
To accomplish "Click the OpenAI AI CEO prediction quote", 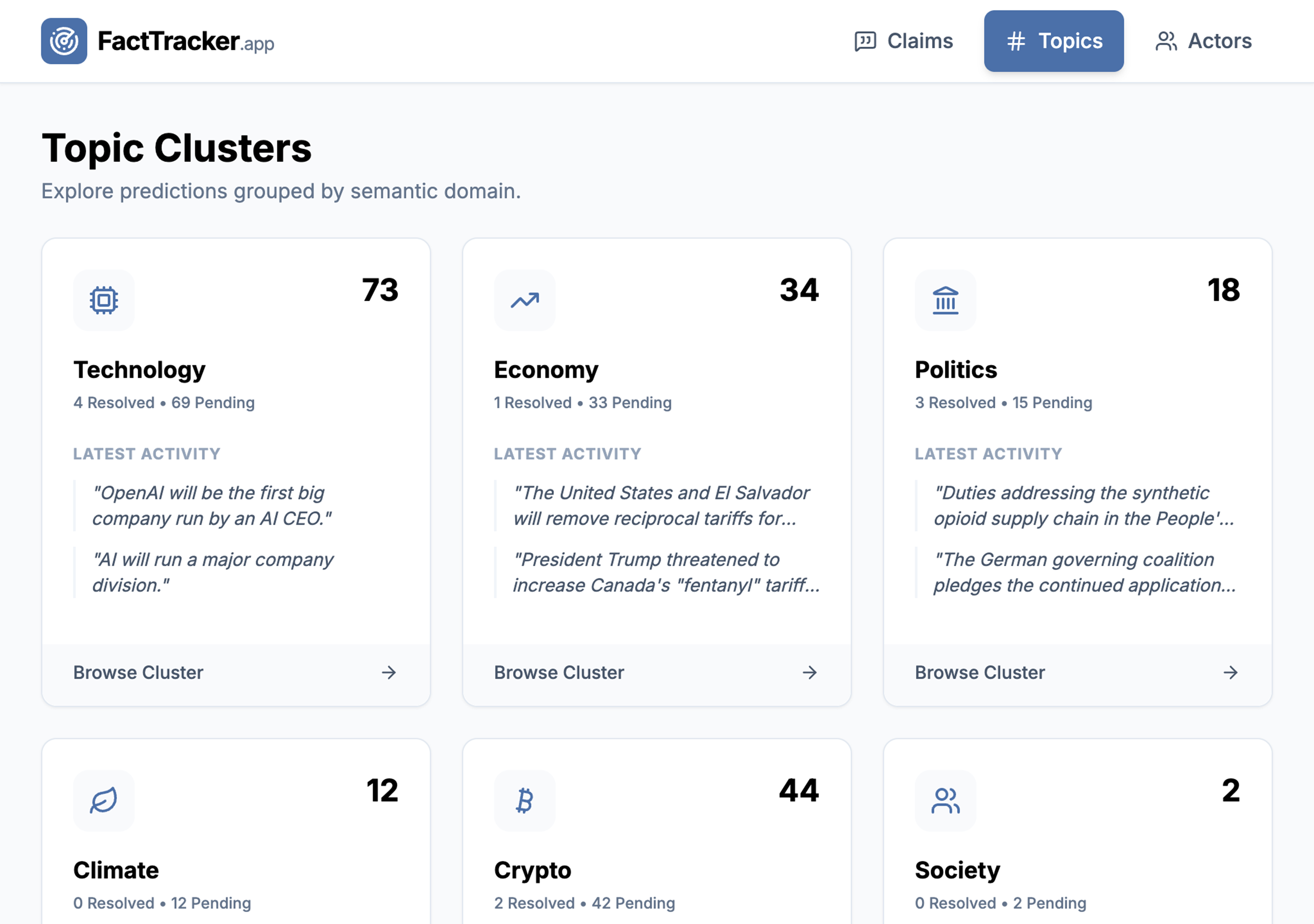I will 212,506.
